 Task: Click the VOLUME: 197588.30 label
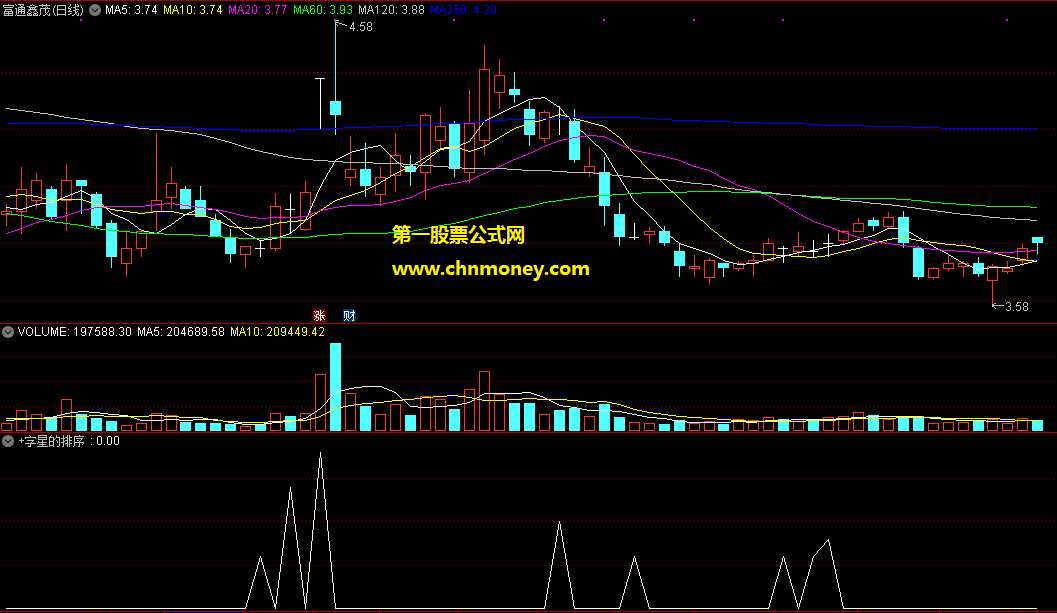(75, 332)
